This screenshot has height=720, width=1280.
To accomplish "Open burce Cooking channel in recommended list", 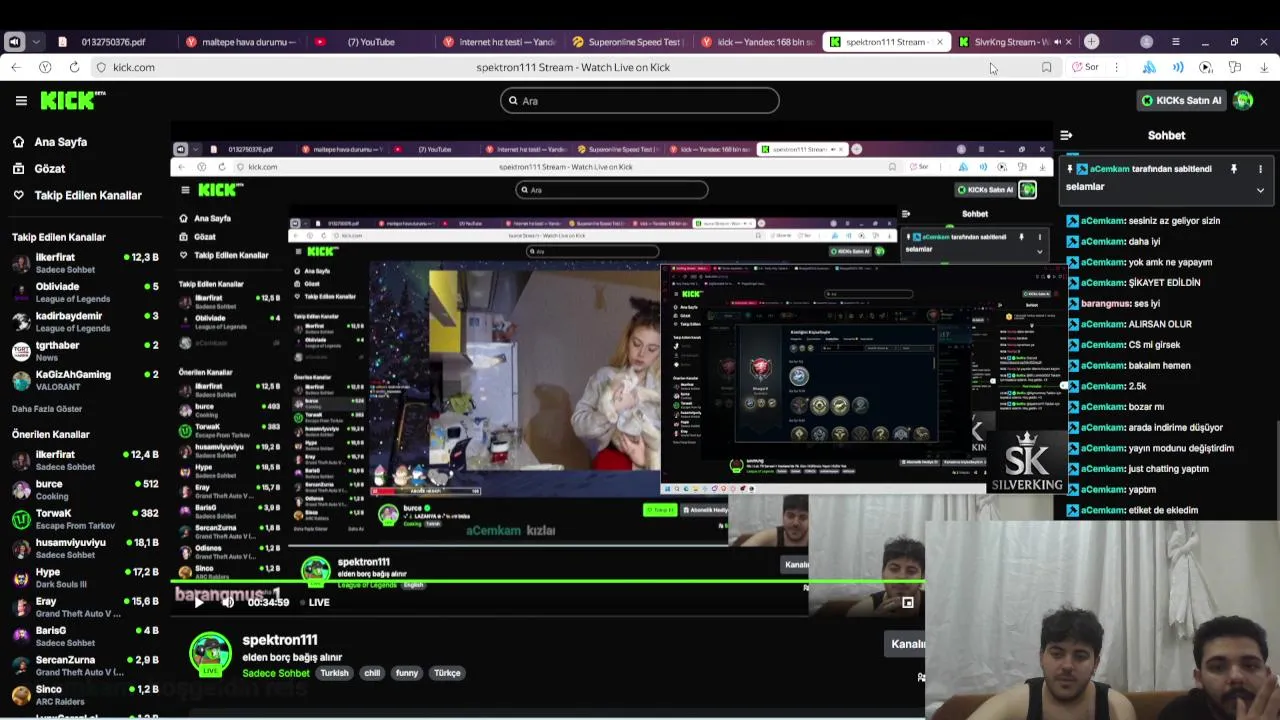I will pyautogui.click(x=85, y=490).
